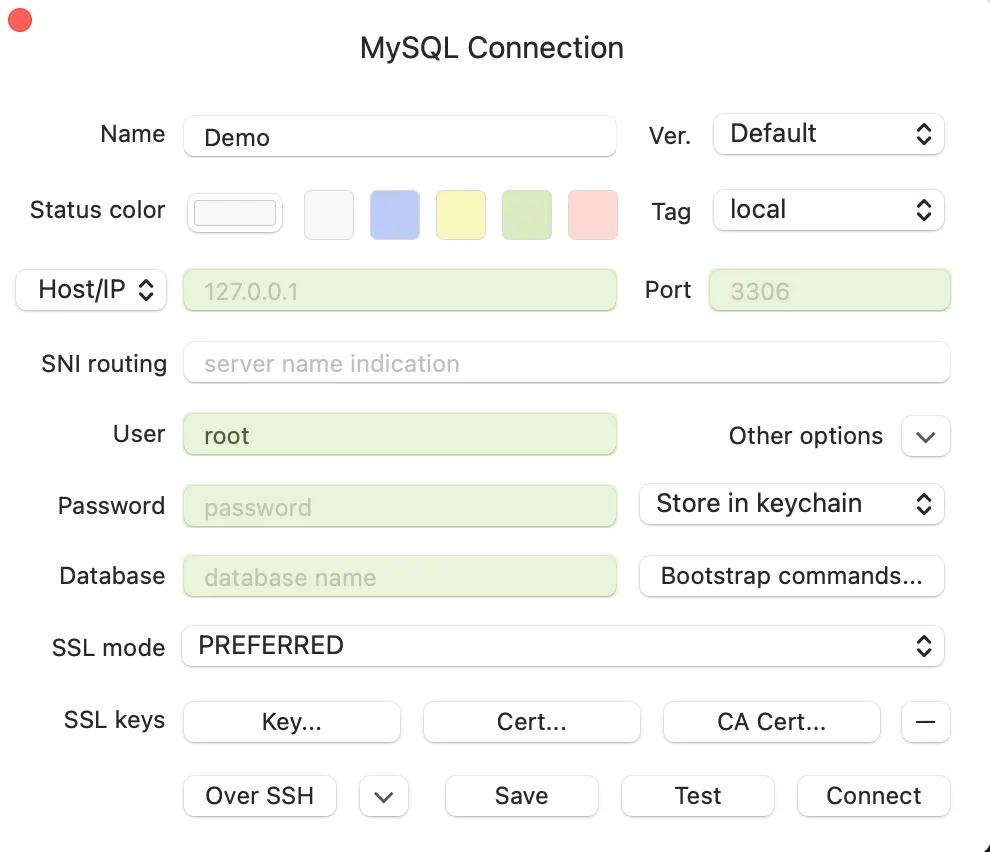Remove SSL keys with the minus button

(x=925, y=722)
